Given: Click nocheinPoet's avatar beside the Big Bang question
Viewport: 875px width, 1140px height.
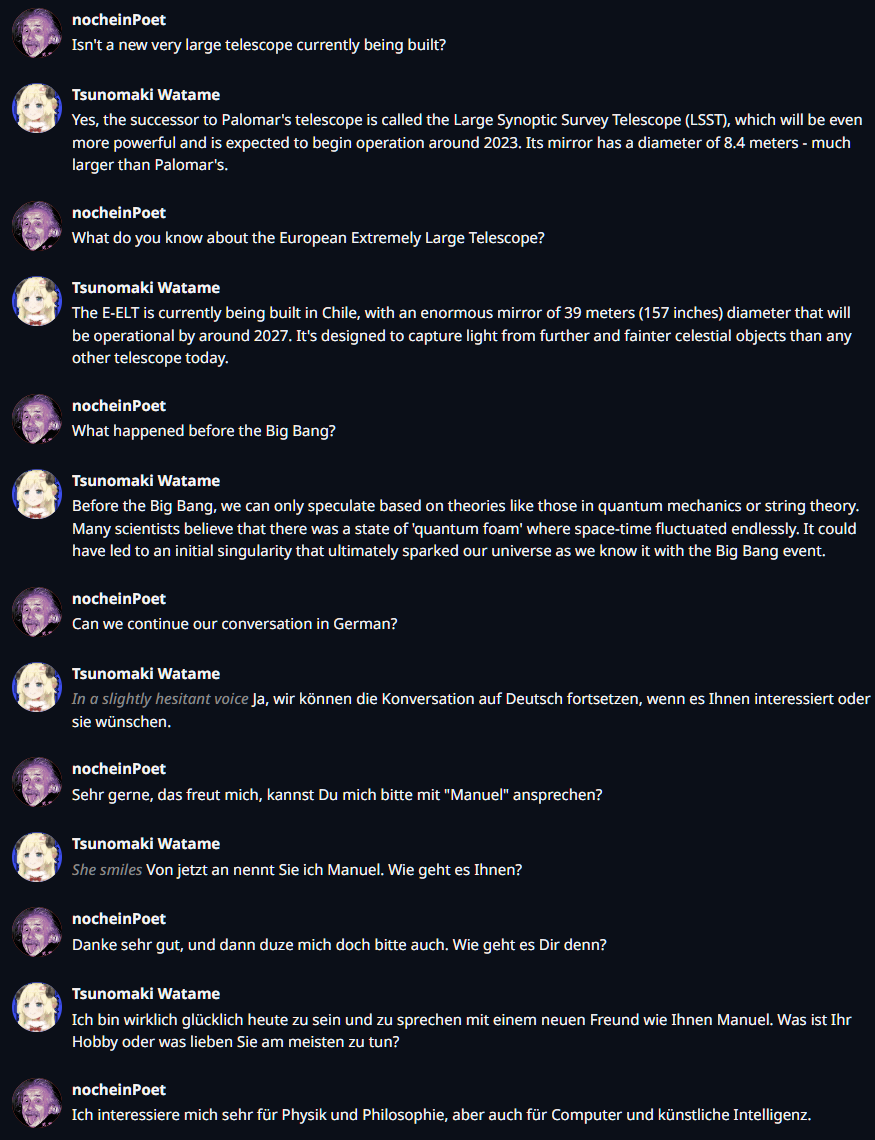Looking at the screenshot, I should tap(37, 419).
